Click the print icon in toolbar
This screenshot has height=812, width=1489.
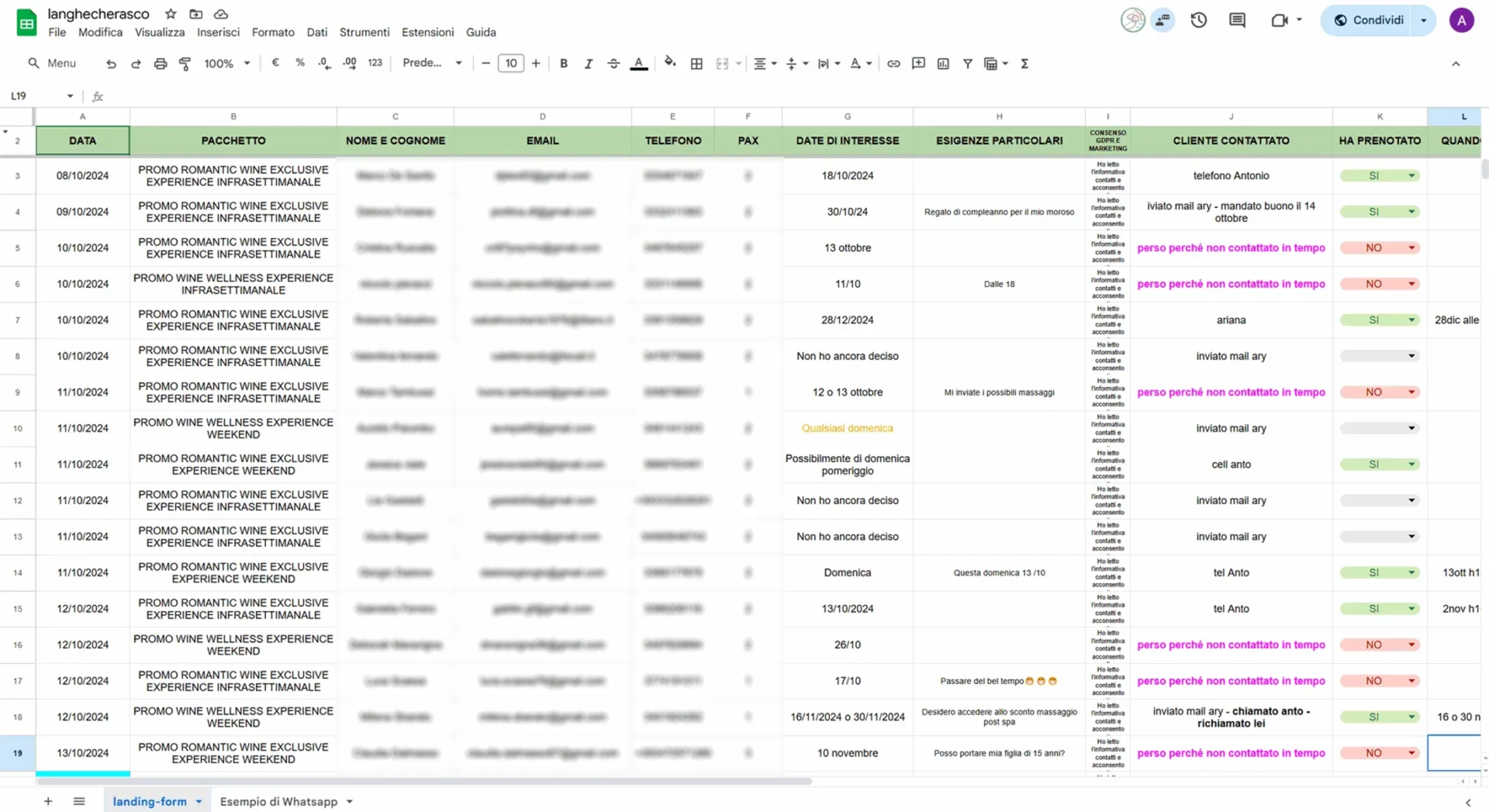160,64
